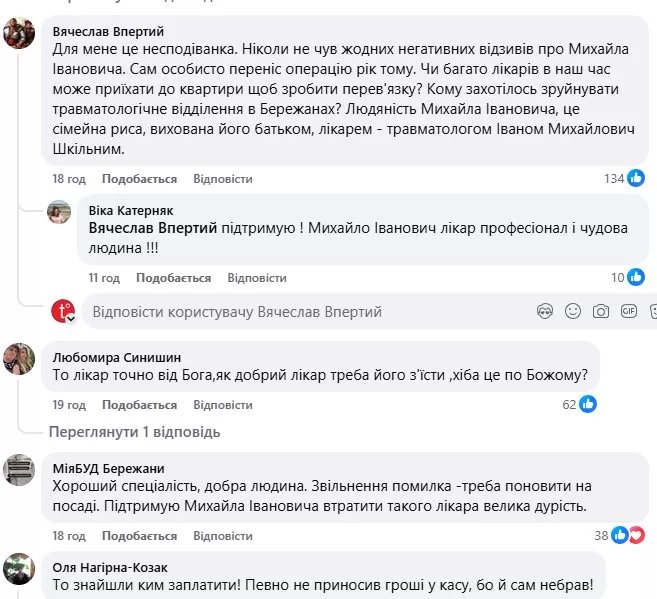Open Оля Нагірна-Козак profile name

point(111,567)
